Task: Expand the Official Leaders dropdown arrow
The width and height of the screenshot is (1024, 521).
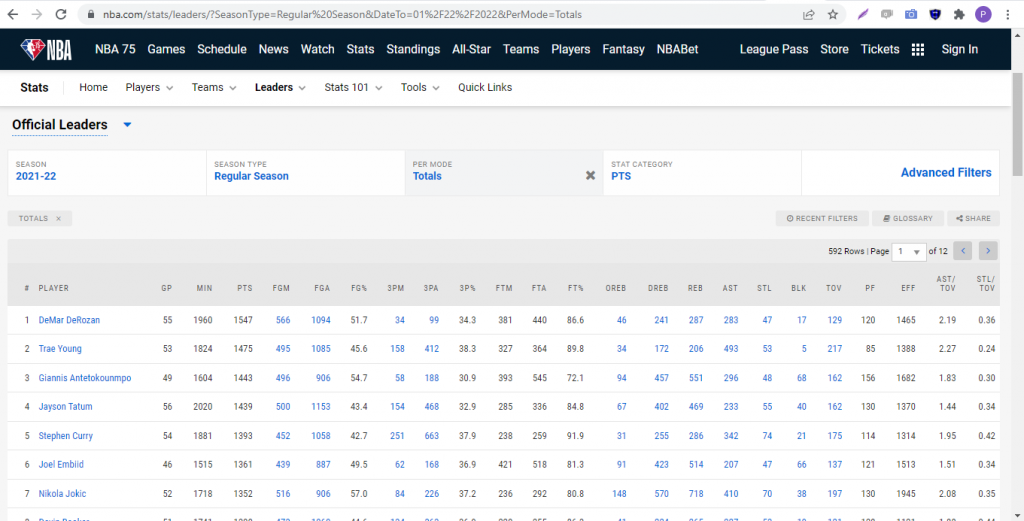Action: (x=127, y=125)
